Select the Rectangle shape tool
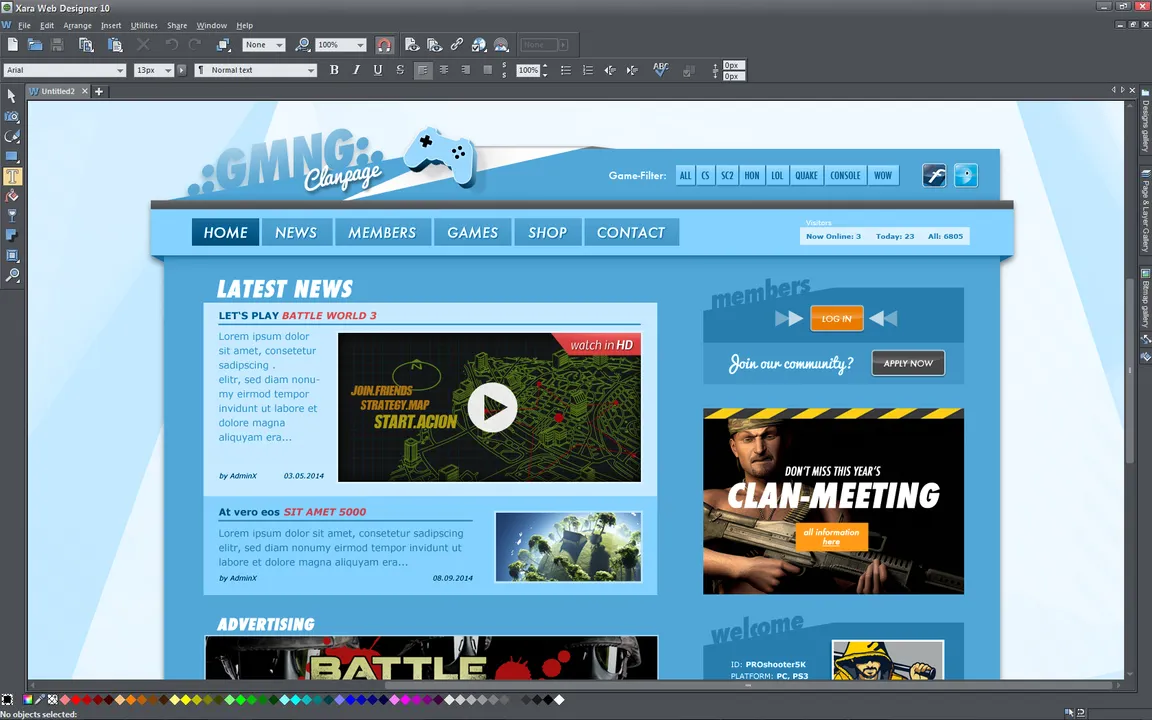The height and width of the screenshot is (720, 1152). pyautogui.click(x=12, y=156)
